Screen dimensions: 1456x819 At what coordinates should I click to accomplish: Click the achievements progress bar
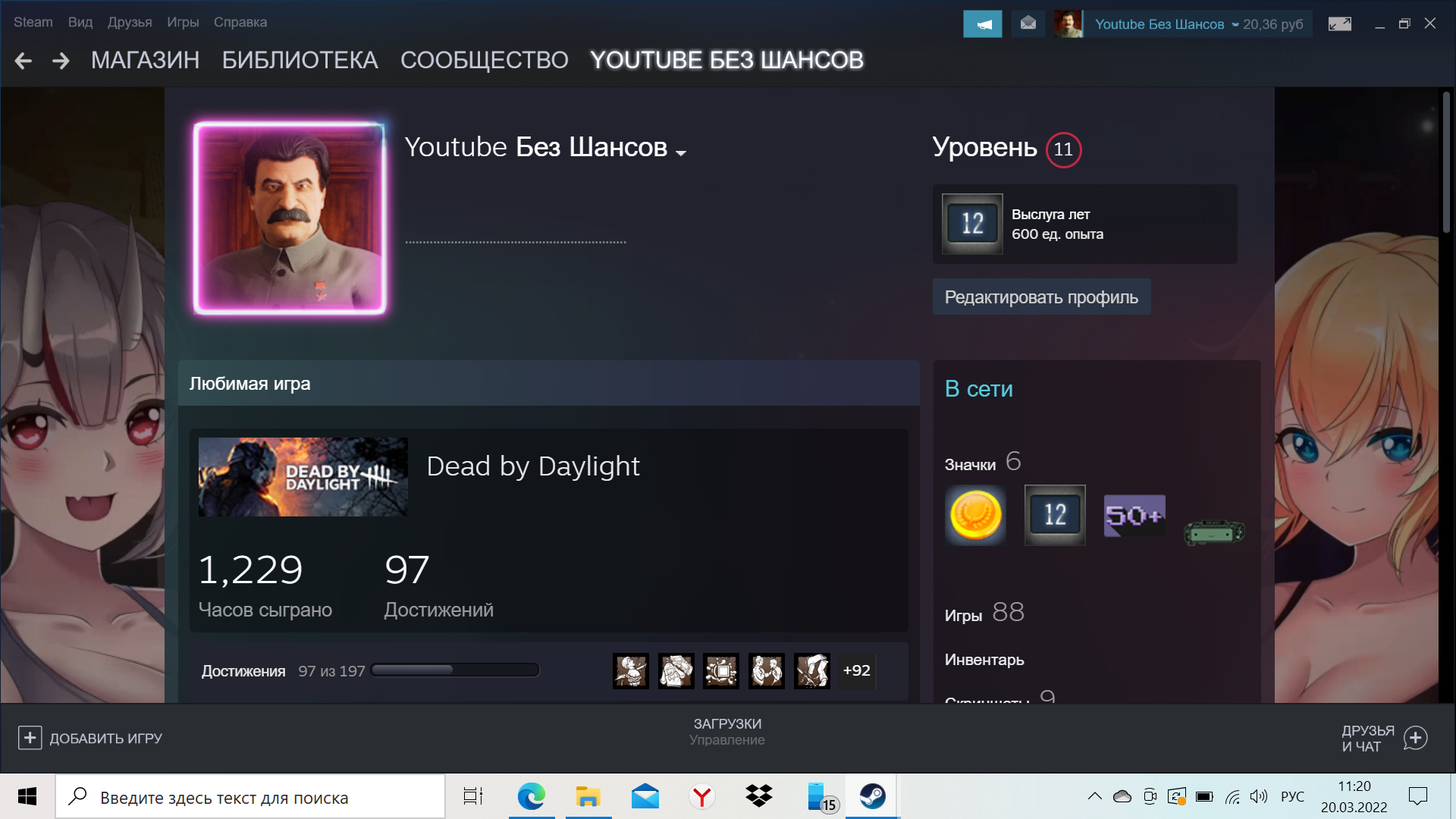pyautogui.click(x=455, y=670)
